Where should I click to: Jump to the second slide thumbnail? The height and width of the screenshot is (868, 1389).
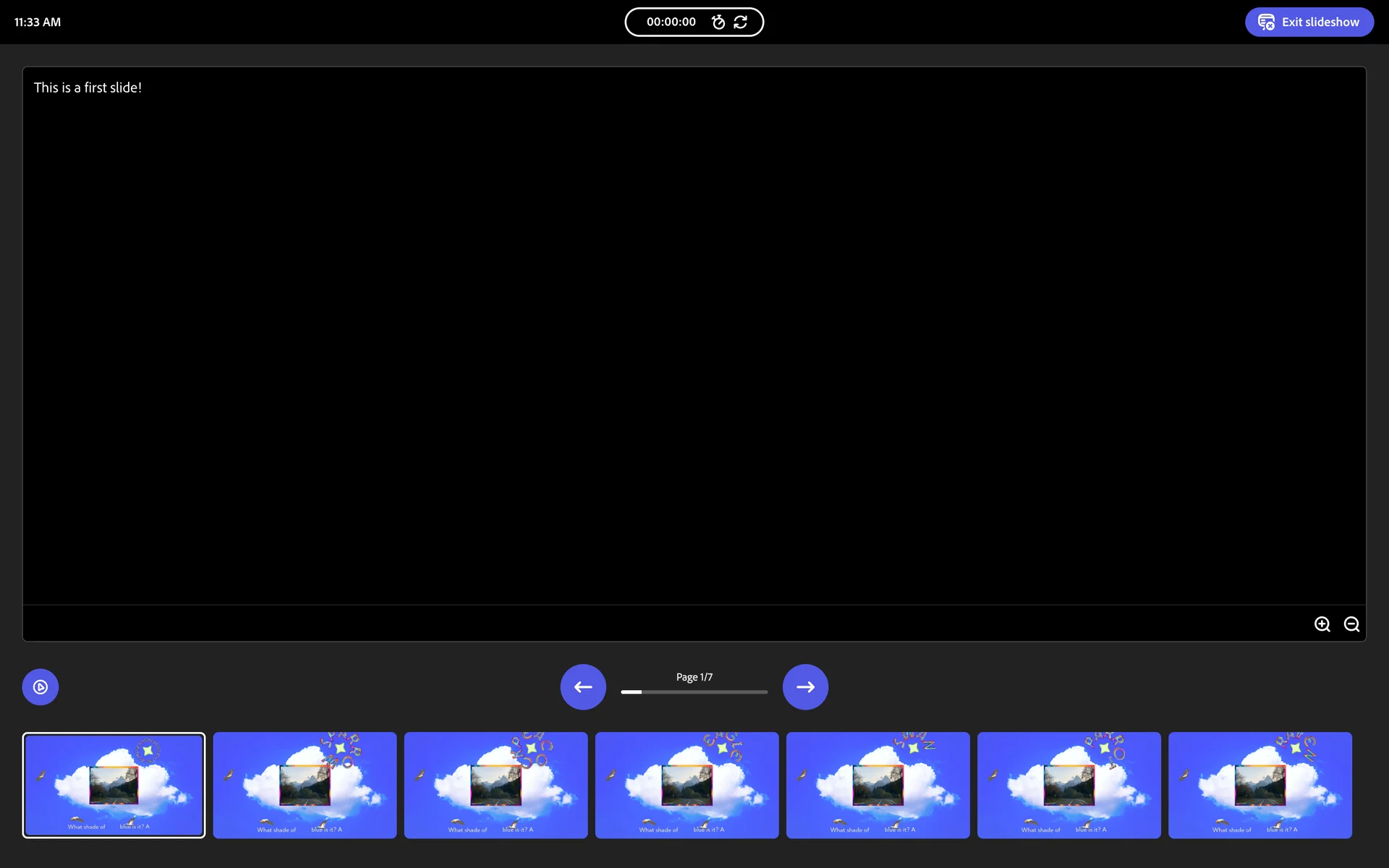[305, 786]
